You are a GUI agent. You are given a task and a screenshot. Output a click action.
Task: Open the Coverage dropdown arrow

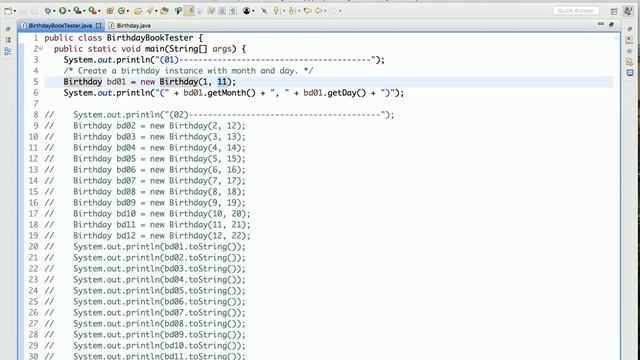point(84,11)
